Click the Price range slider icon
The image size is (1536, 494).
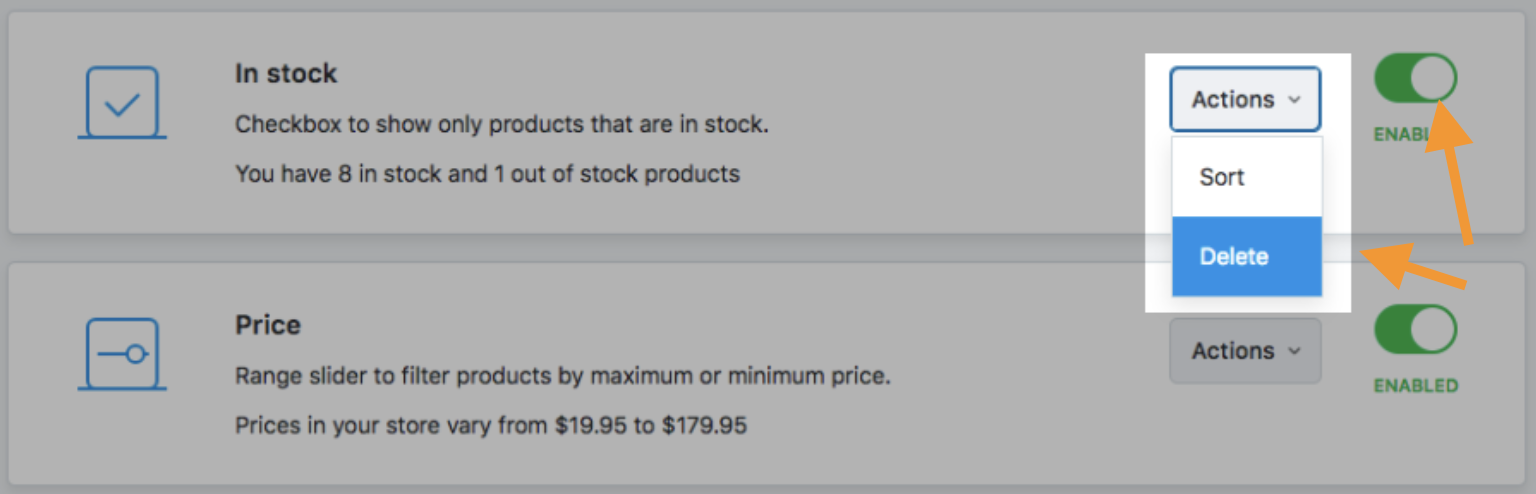[x=122, y=353]
